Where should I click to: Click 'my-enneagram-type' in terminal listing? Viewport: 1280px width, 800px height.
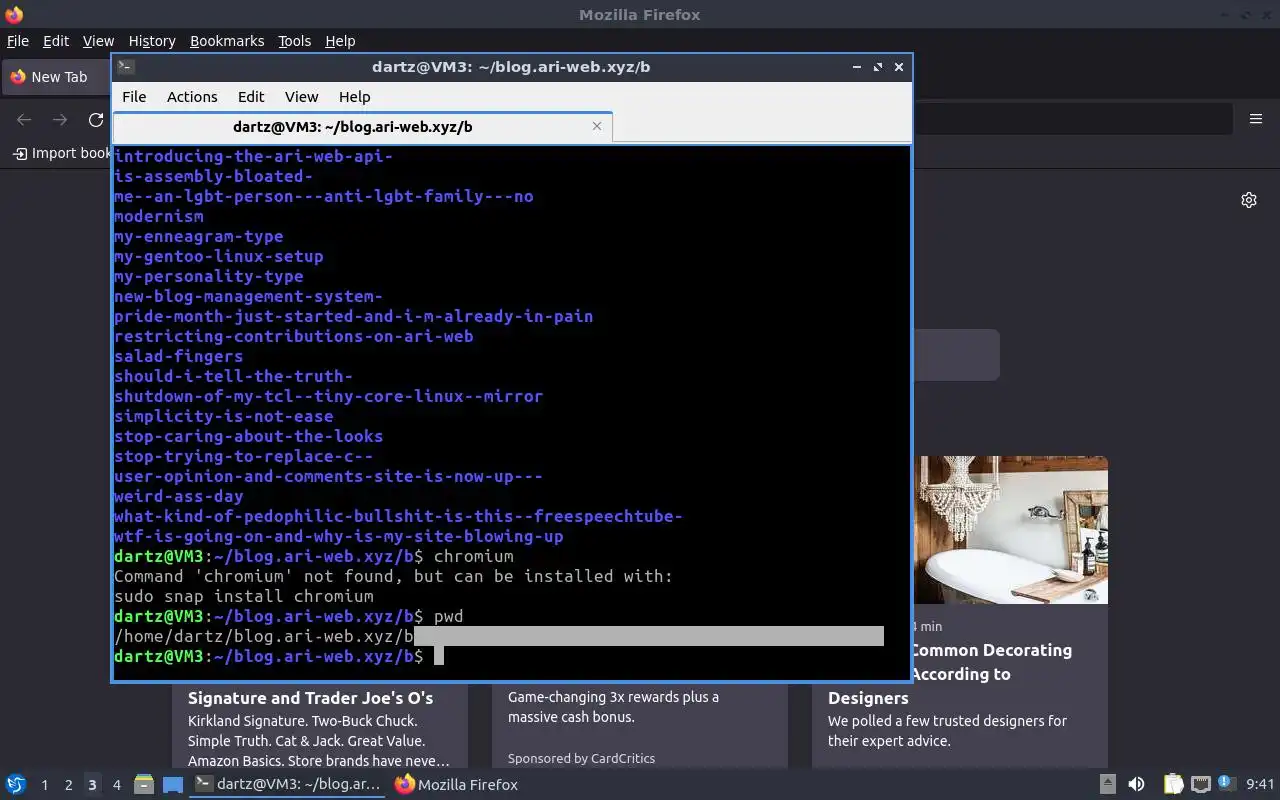pyautogui.click(x=199, y=236)
